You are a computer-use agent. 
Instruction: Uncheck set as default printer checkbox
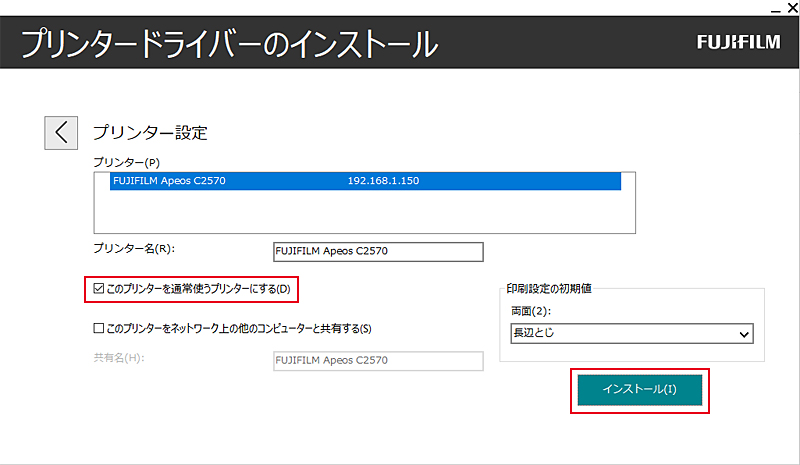[99, 289]
